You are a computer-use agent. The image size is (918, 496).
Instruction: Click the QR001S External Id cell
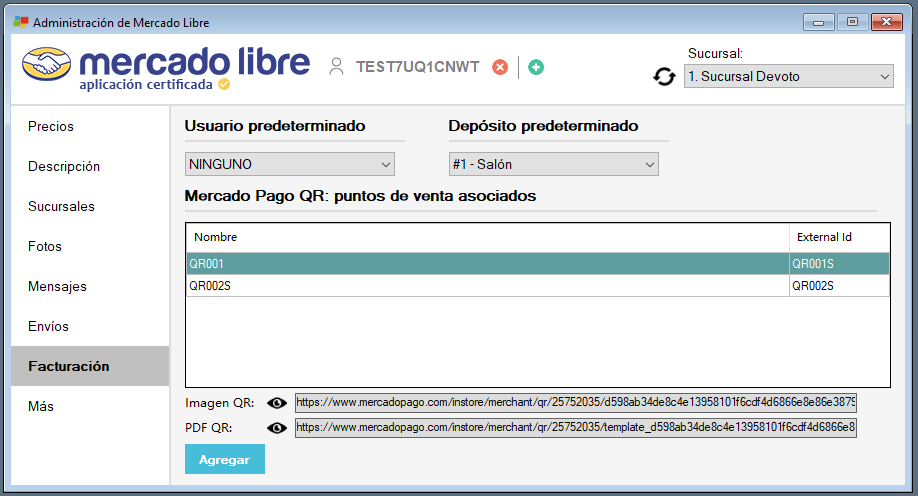839,264
